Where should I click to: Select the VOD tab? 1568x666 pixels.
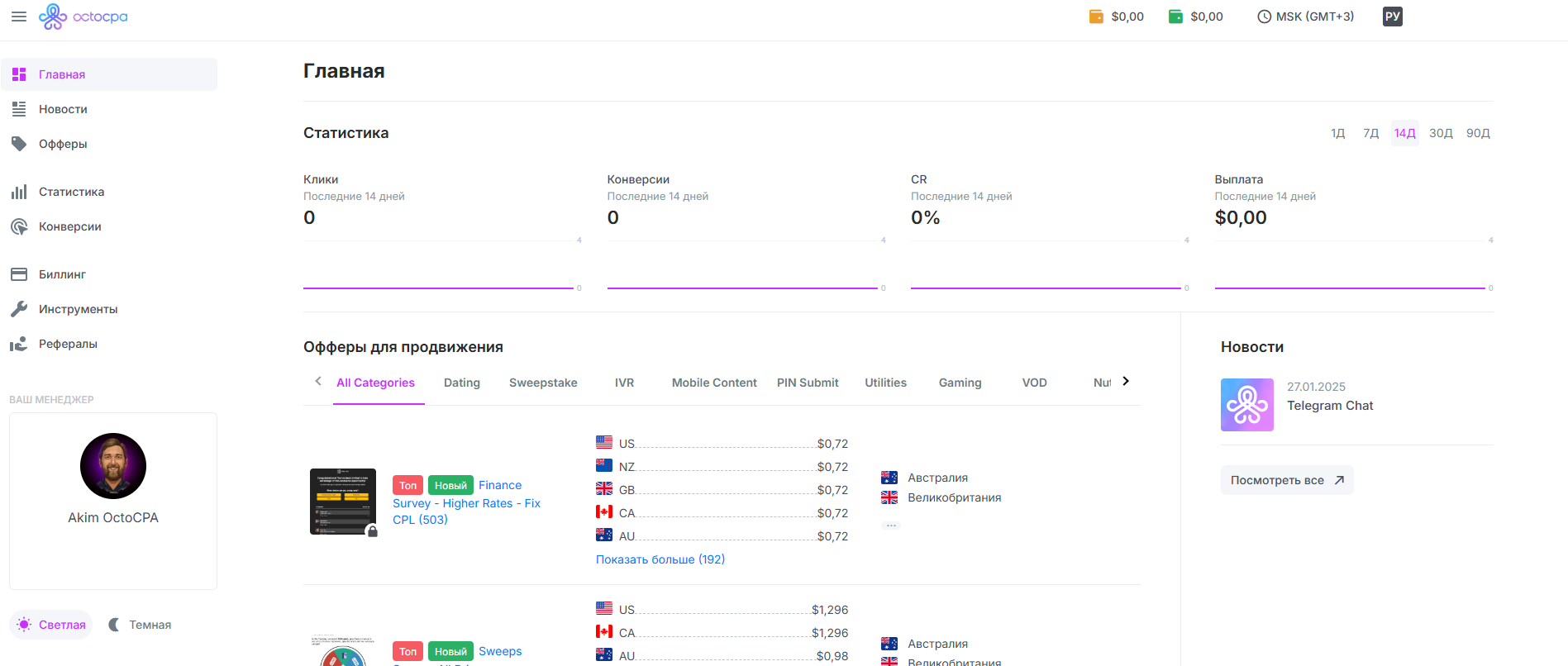[1035, 383]
